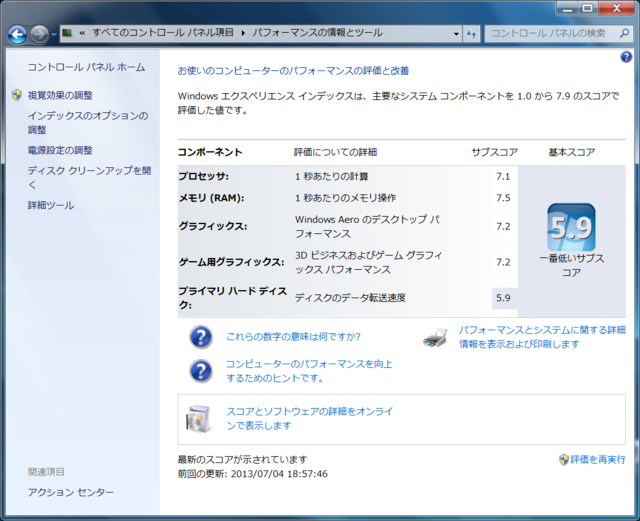Maximize the window
640x521 pixels.
(x=587, y=8)
